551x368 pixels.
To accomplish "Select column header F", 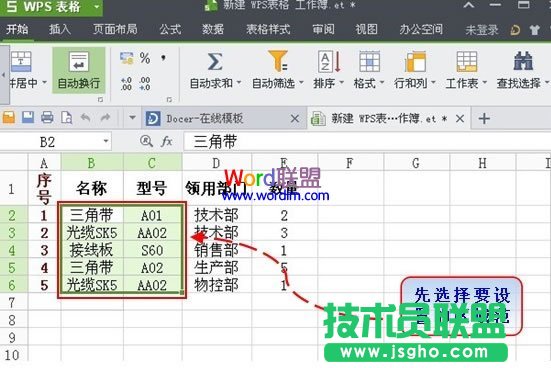I will point(350,163).
